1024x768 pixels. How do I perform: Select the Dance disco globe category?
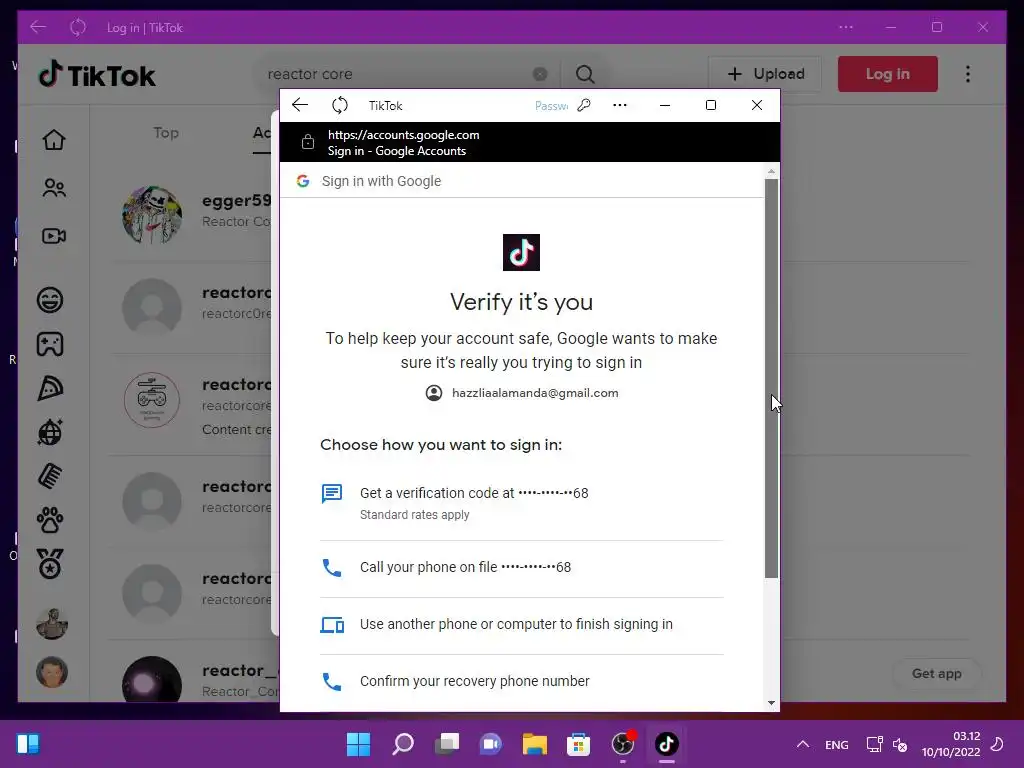coord(50,432)
